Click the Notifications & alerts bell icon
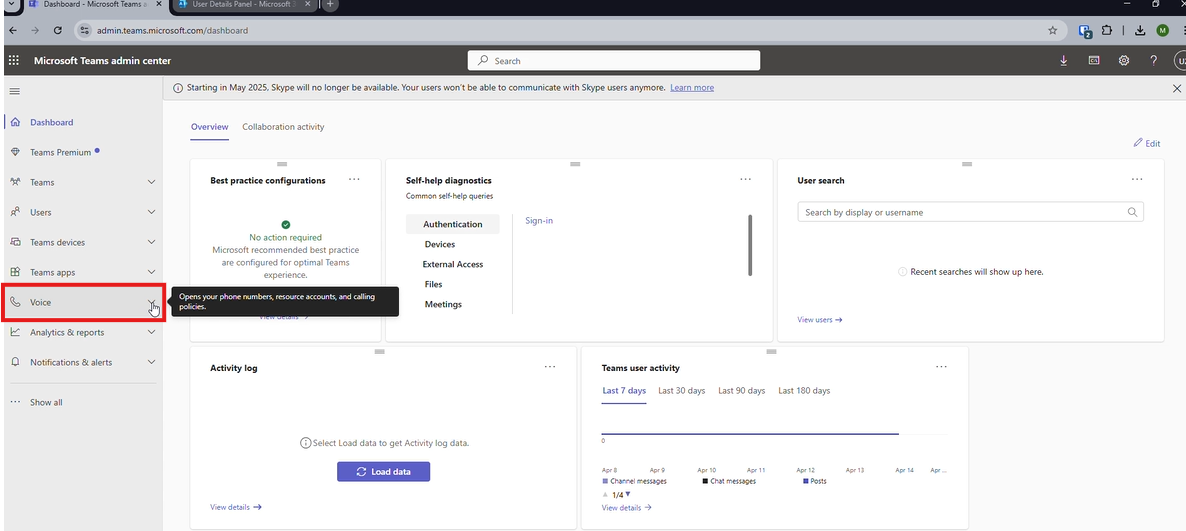Viewport: 1186px width, 531px height. tap(15, 362)
